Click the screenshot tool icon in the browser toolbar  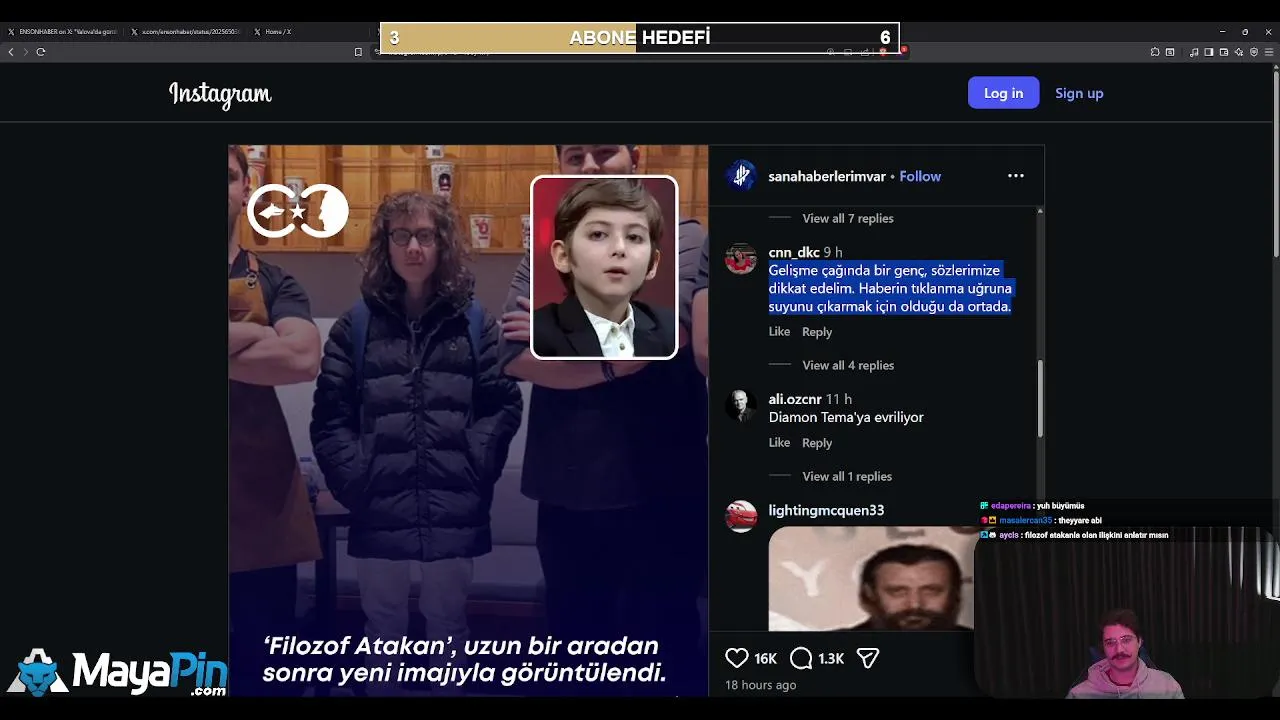(x=1170, y=52)
